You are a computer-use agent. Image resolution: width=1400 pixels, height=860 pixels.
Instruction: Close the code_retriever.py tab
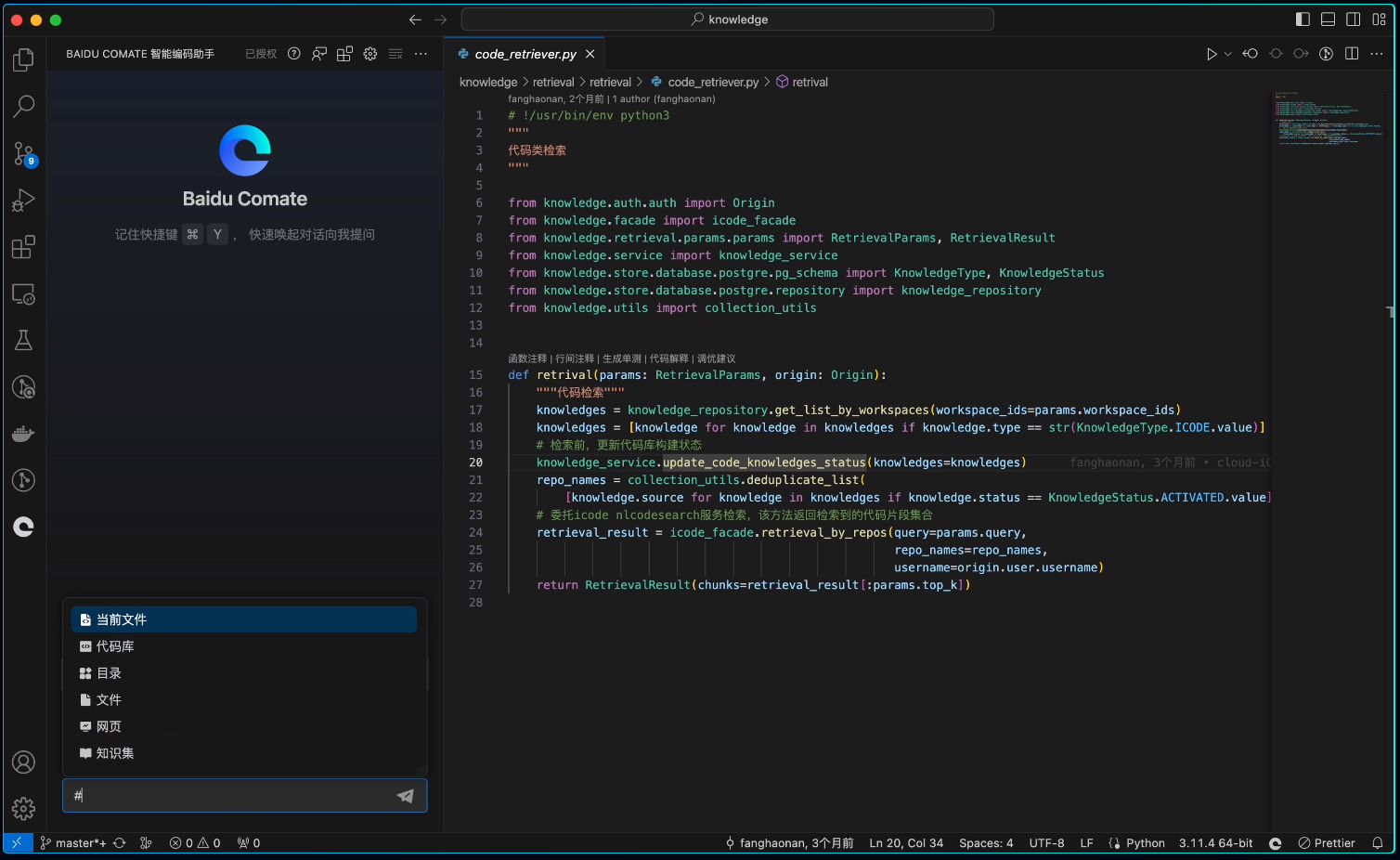click(590, 54)
